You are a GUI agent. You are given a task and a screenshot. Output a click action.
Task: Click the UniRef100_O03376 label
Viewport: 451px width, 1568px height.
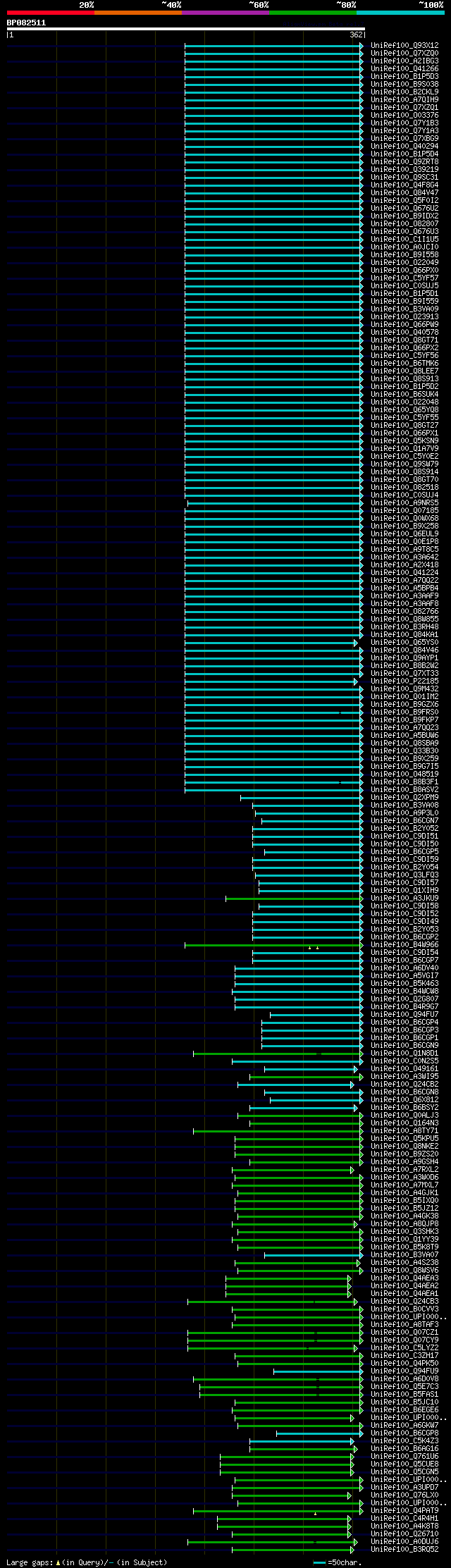pyautogui.click(x=404, y=116)
